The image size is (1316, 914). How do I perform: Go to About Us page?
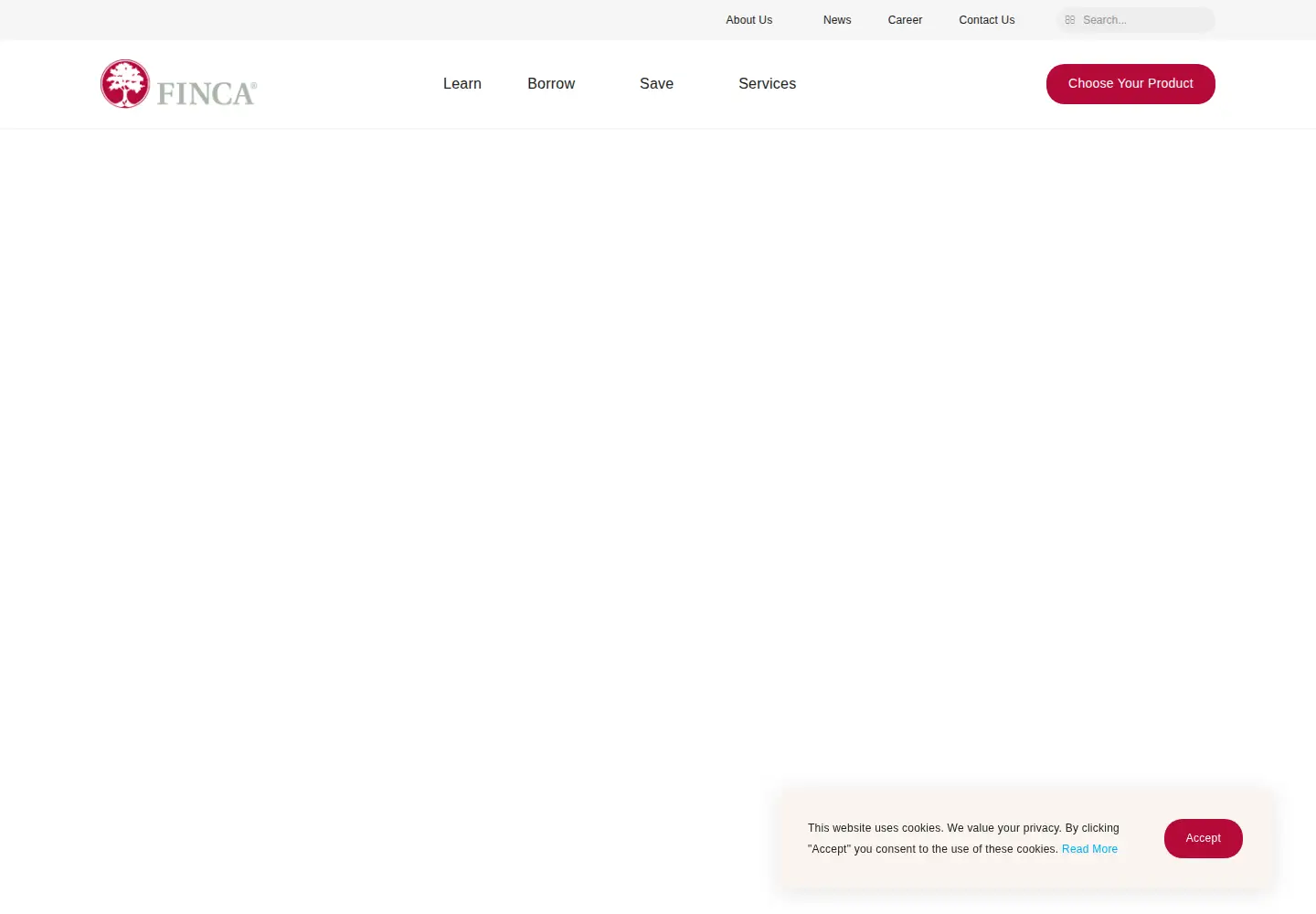click(749, 20)
